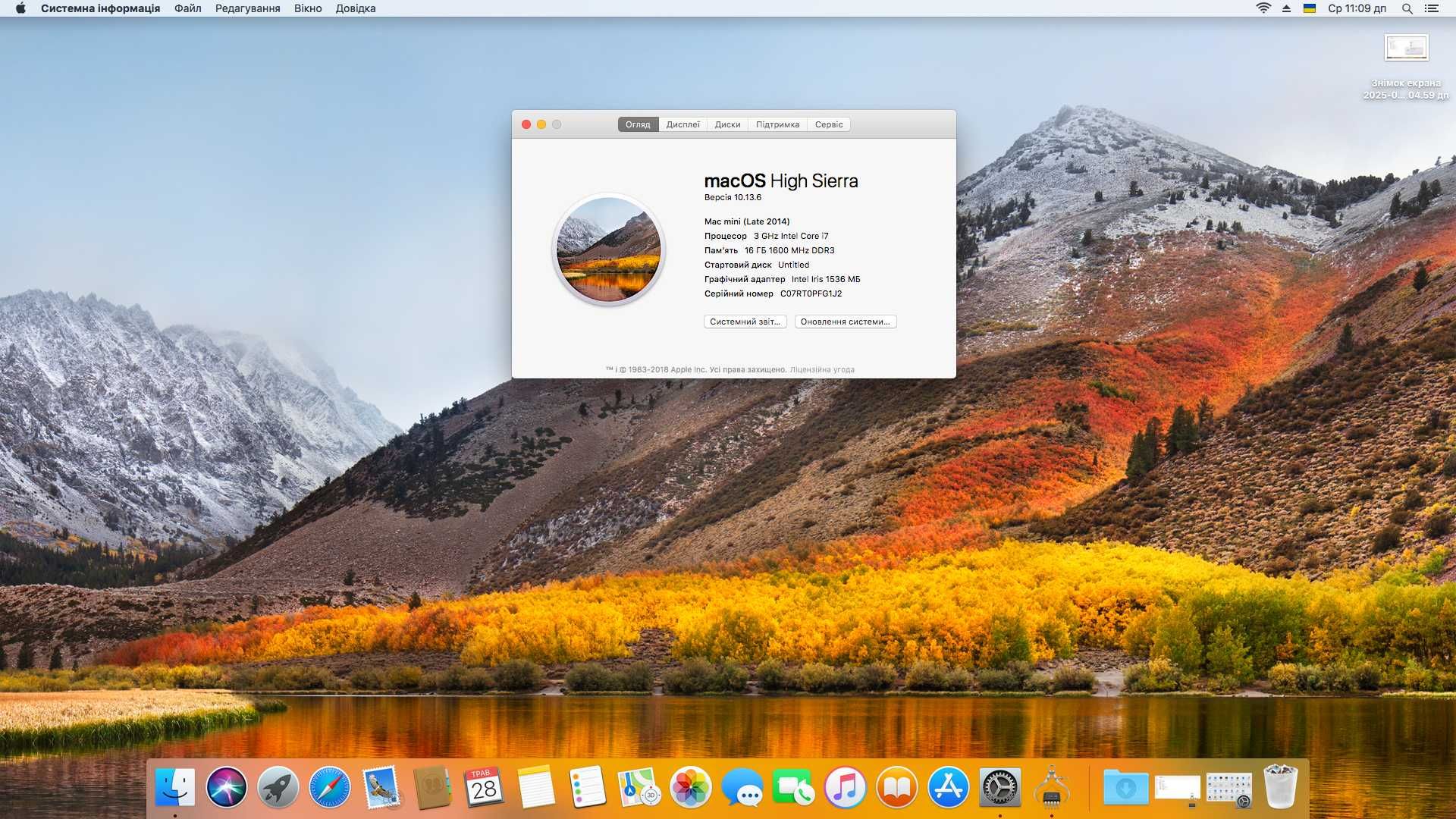The image size is (1456, 819).
Task: Open Notification Center icon
Action: [1432, 8]
